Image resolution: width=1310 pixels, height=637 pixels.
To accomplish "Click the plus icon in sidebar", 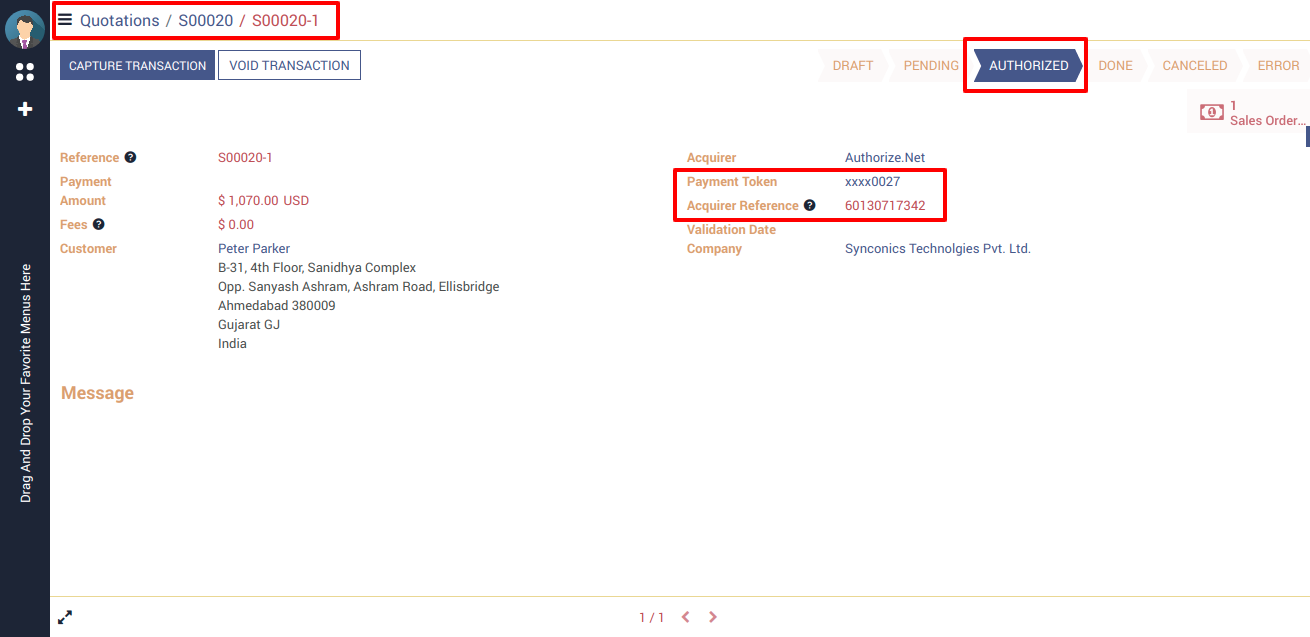I will point(25,109).
